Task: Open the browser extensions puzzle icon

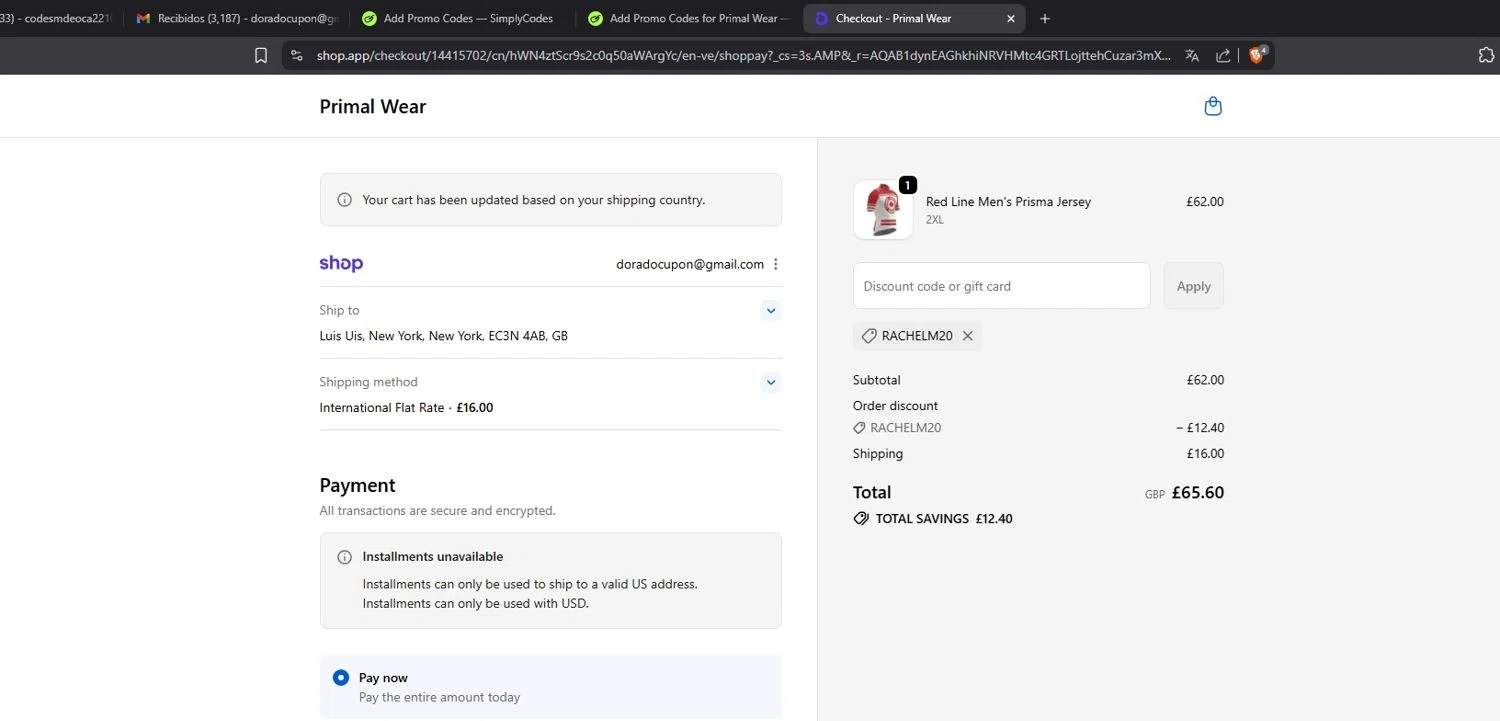Action: 1487,55
